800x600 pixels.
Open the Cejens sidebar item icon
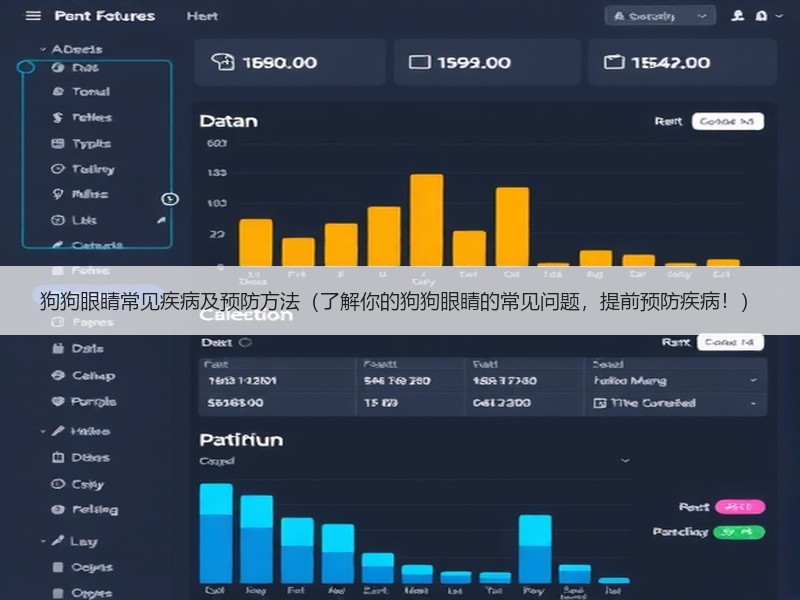pyautogui.click(x=58, y=567)
